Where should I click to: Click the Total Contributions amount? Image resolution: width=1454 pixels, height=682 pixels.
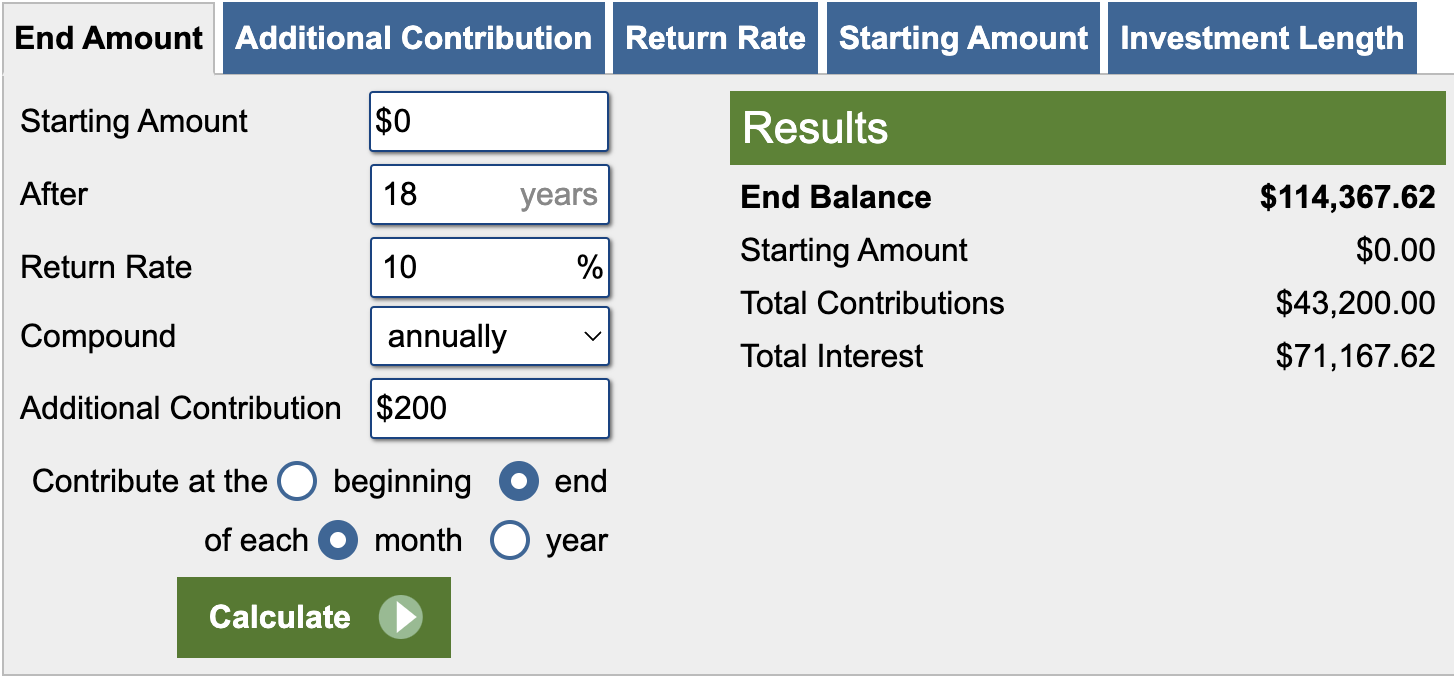pos(1355,303)
